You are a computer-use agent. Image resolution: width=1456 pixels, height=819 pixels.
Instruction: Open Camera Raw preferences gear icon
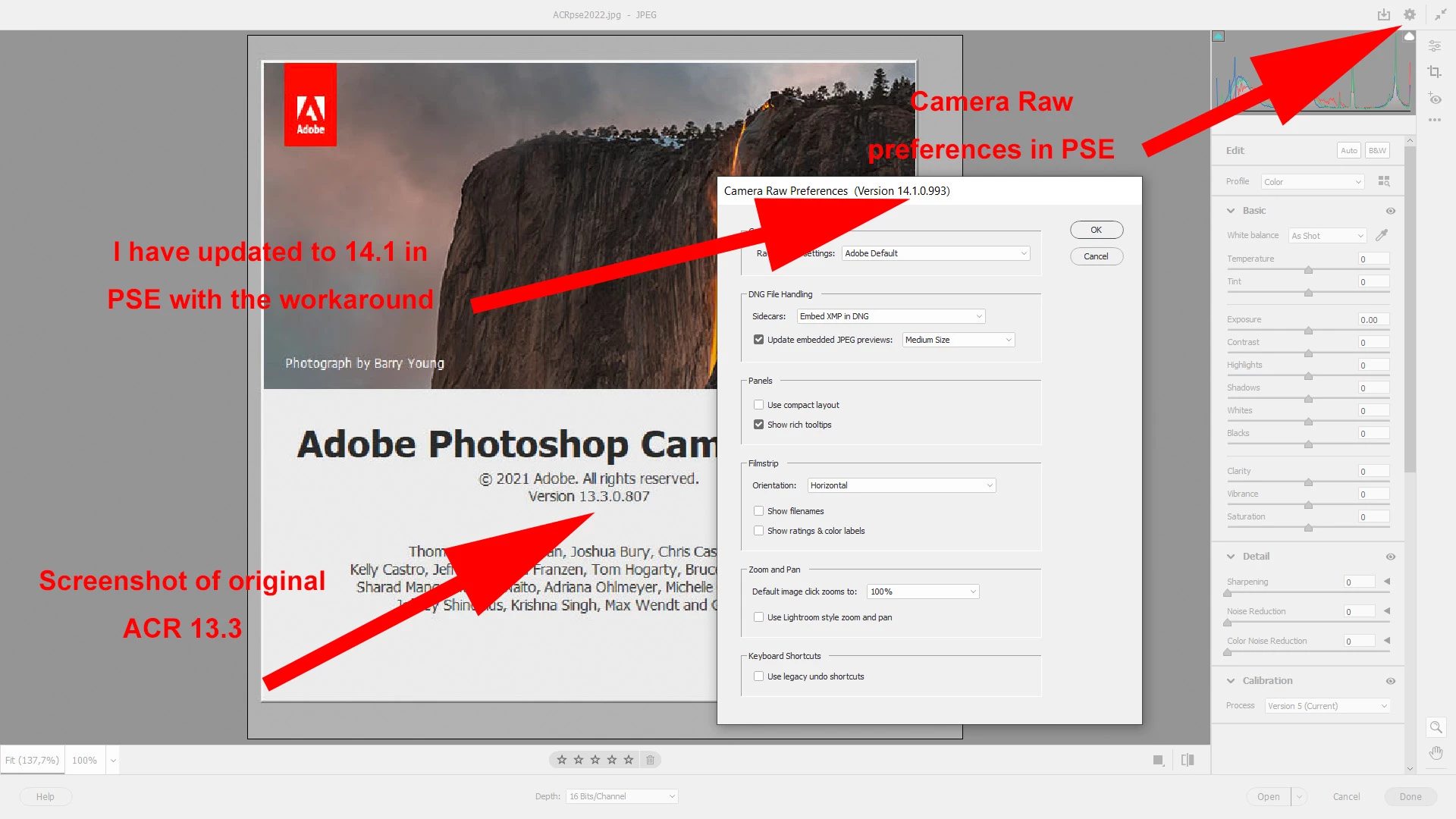pyautogui.click(x=1409, y=14)
